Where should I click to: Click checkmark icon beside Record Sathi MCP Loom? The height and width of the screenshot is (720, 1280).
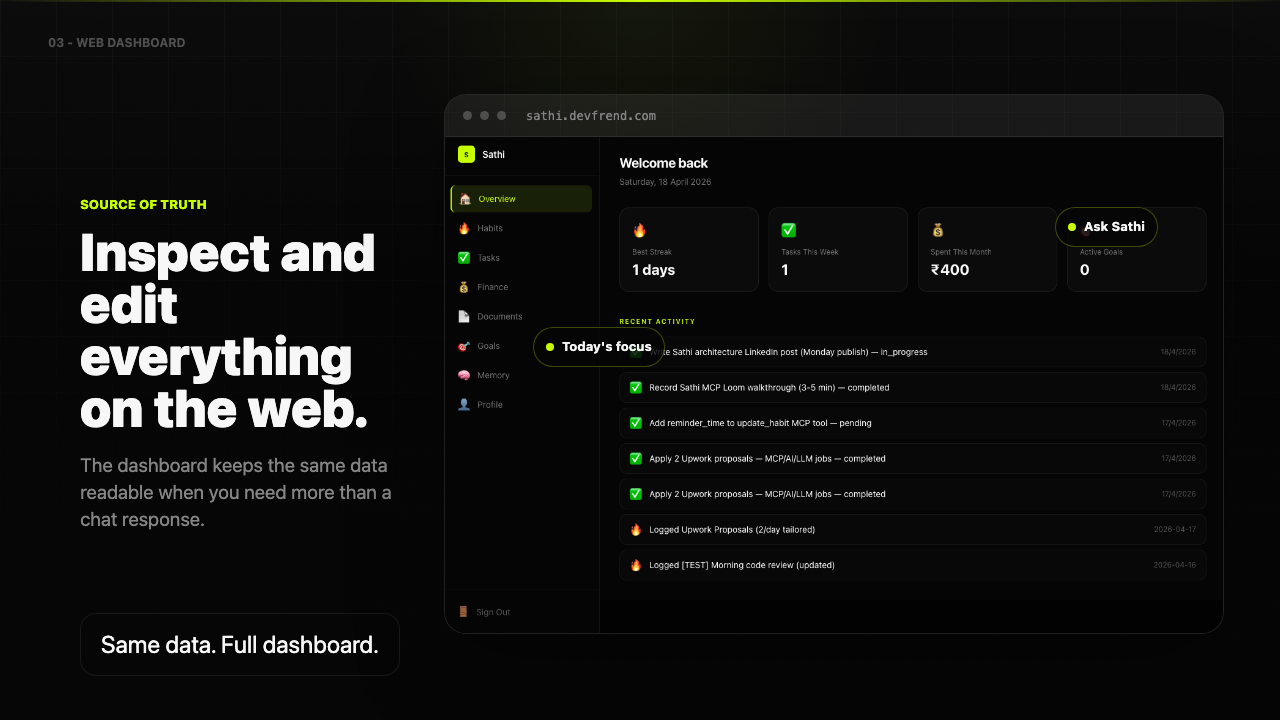[636, 388]
